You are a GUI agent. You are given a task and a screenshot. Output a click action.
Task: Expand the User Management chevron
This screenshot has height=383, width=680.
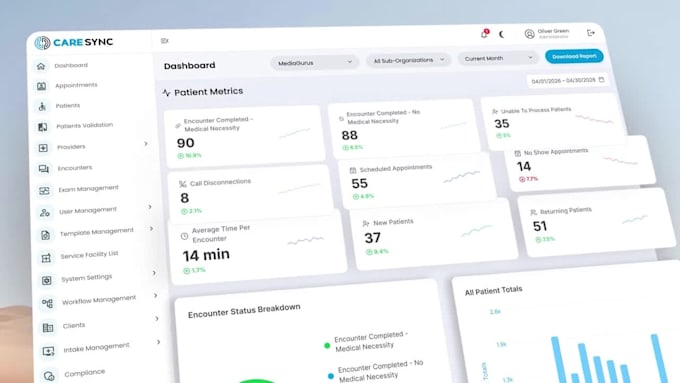tap(150, 207)
